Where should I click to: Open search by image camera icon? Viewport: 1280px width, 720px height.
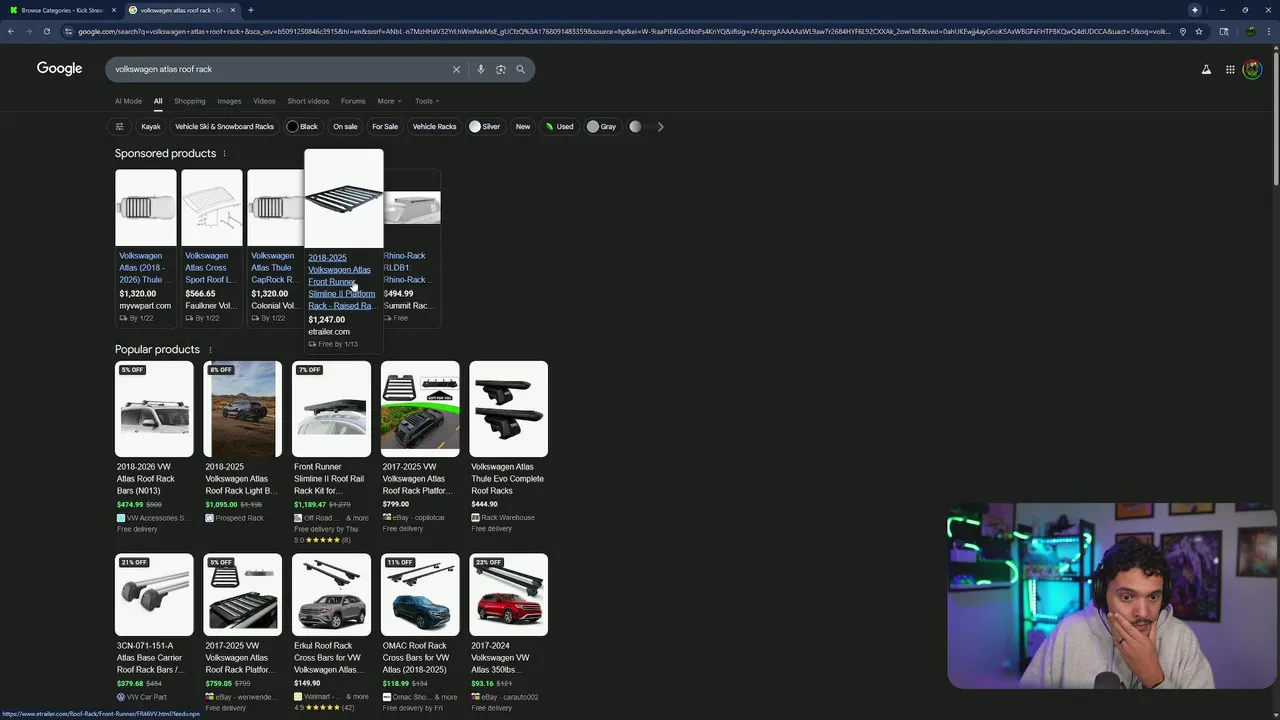(x=501, y=69)
